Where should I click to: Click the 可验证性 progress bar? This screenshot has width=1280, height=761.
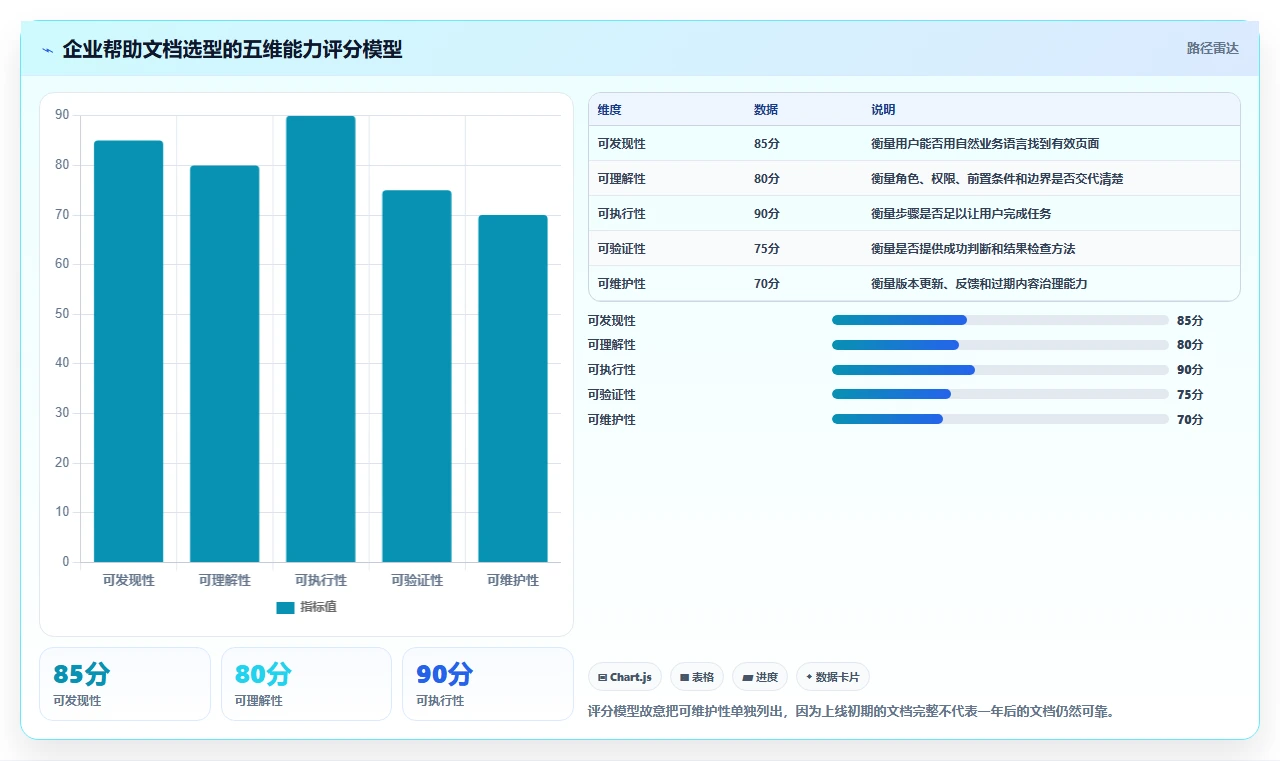(x=1000, y=395)
